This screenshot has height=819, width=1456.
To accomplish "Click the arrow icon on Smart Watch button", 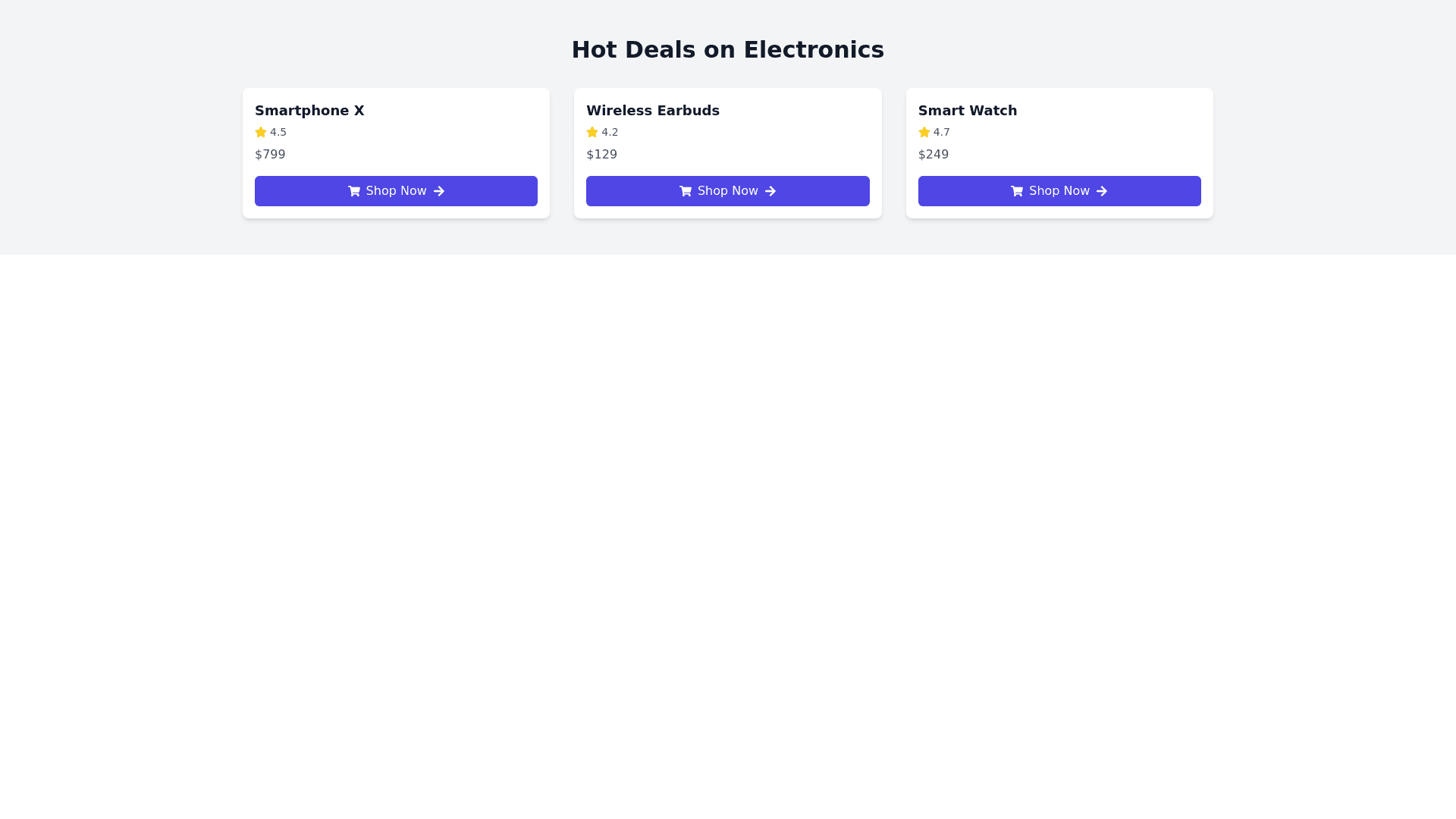I will [1102, 191].
